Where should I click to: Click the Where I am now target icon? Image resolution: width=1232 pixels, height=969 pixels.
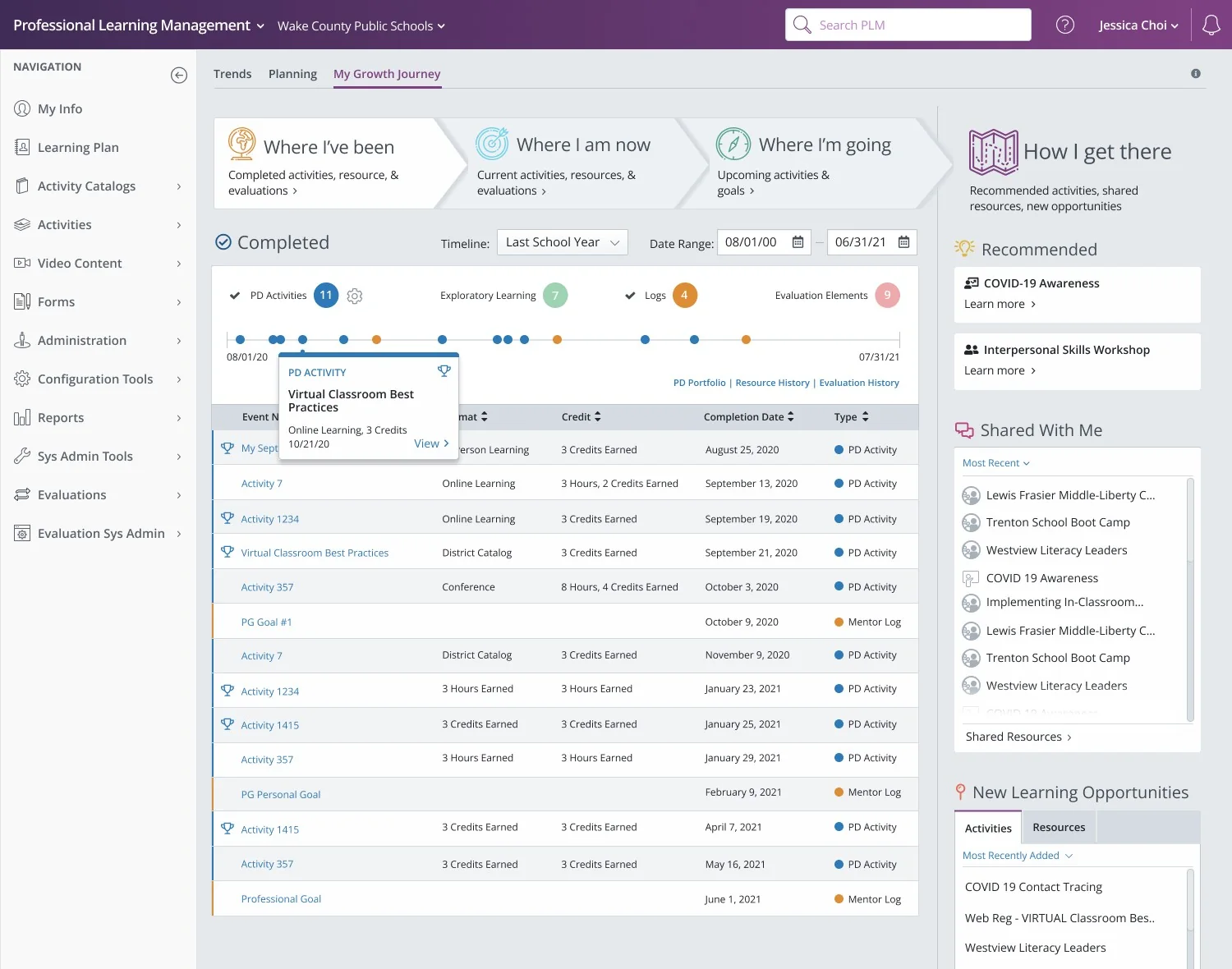point(492,144)
